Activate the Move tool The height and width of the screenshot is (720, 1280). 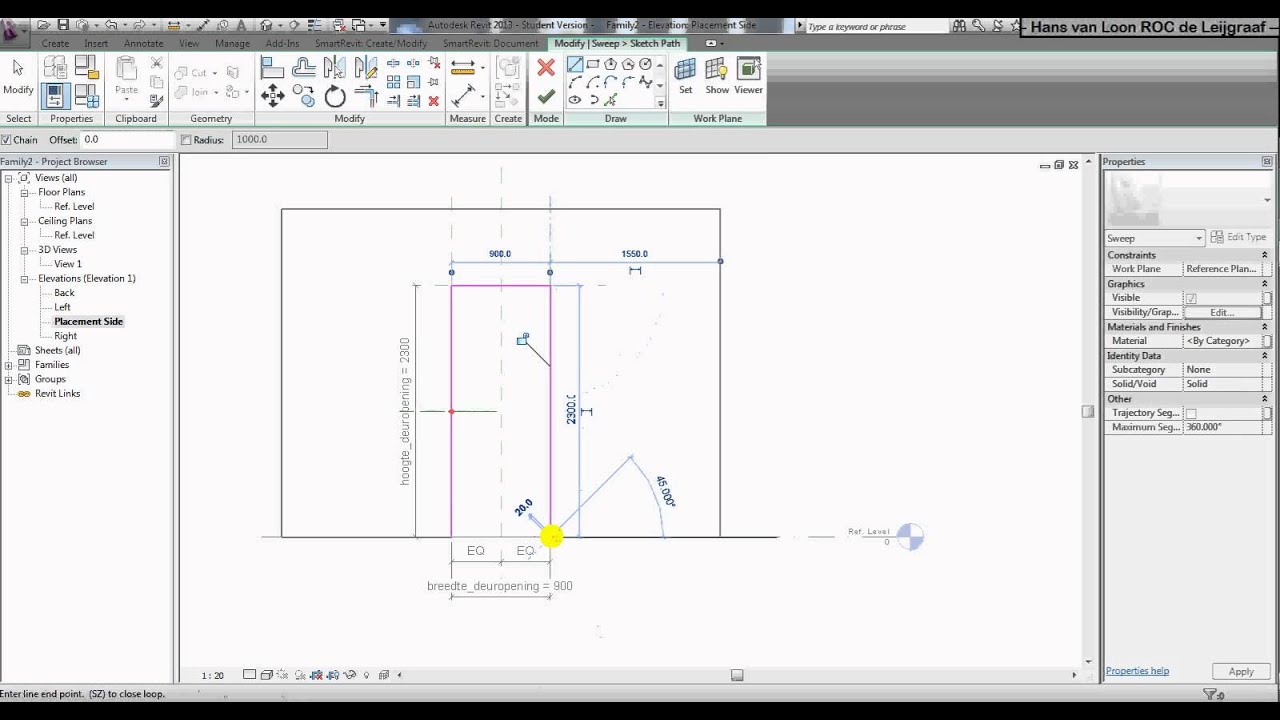coord(272,96)
